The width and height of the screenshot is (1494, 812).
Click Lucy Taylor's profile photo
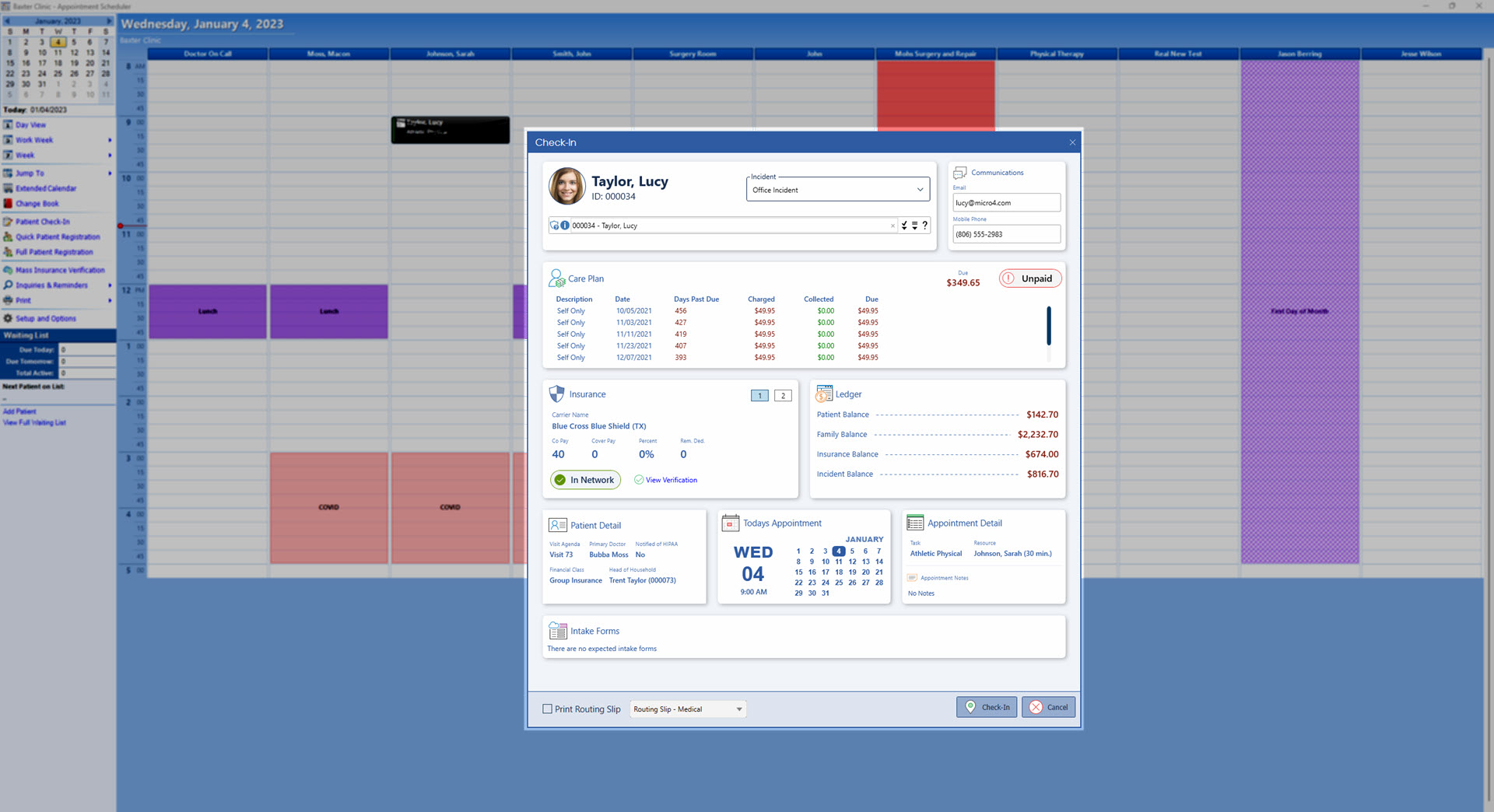(566, 187)
